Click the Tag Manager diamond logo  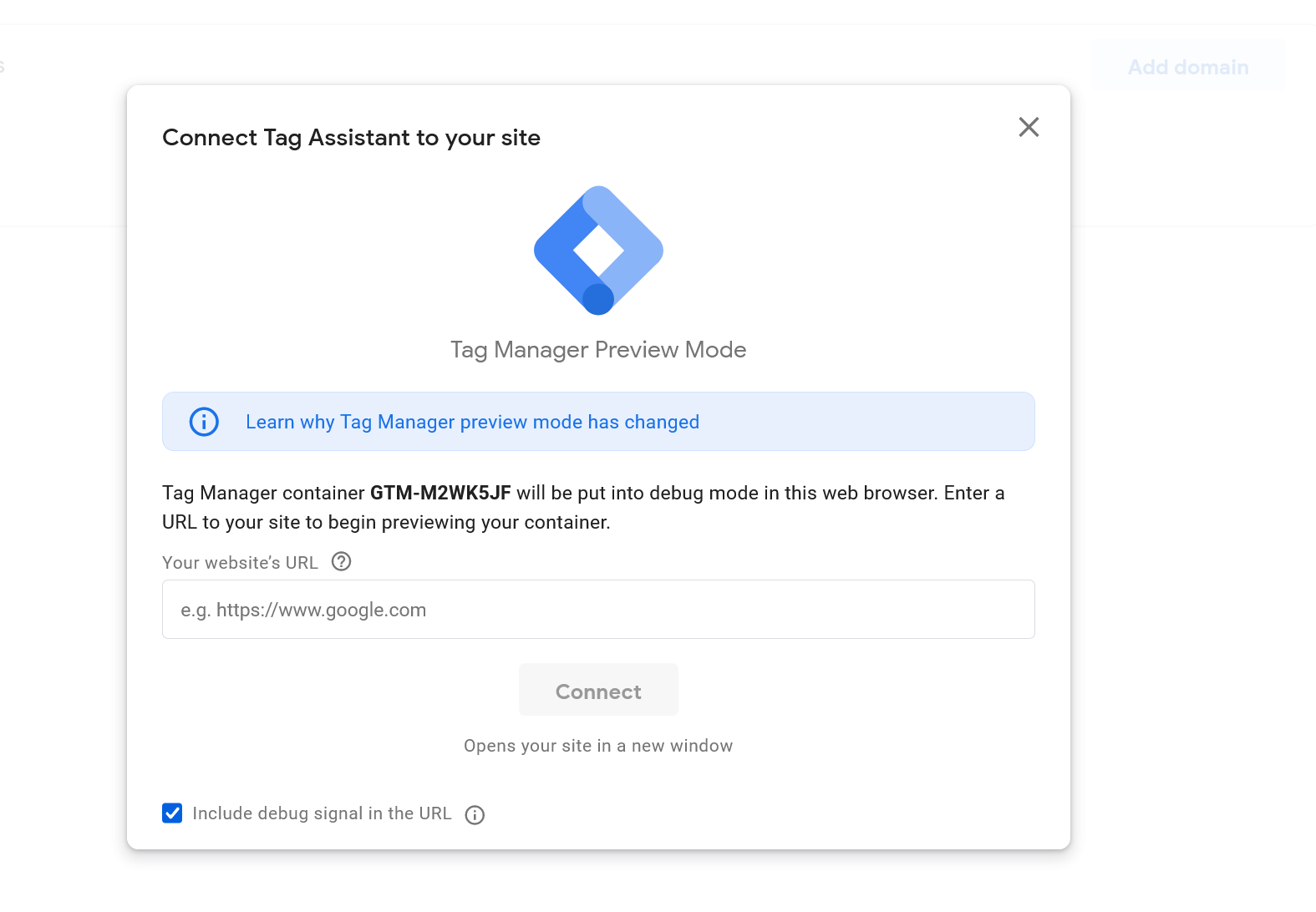click(598, 251)
